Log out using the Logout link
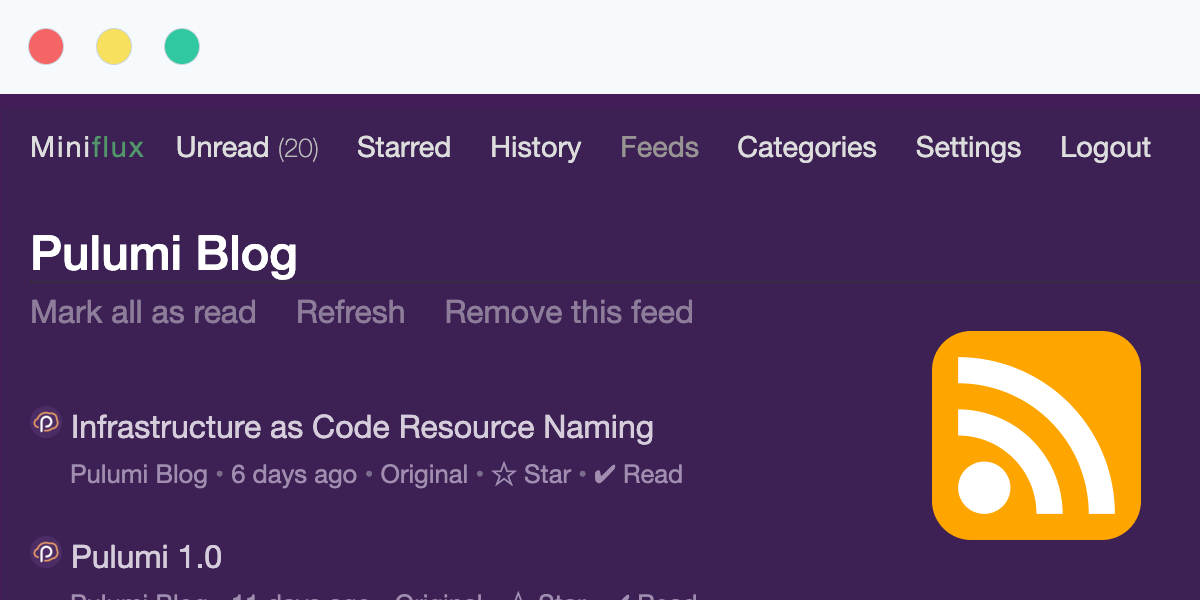The image size is (1200, 600). [x=1105, y=148]
